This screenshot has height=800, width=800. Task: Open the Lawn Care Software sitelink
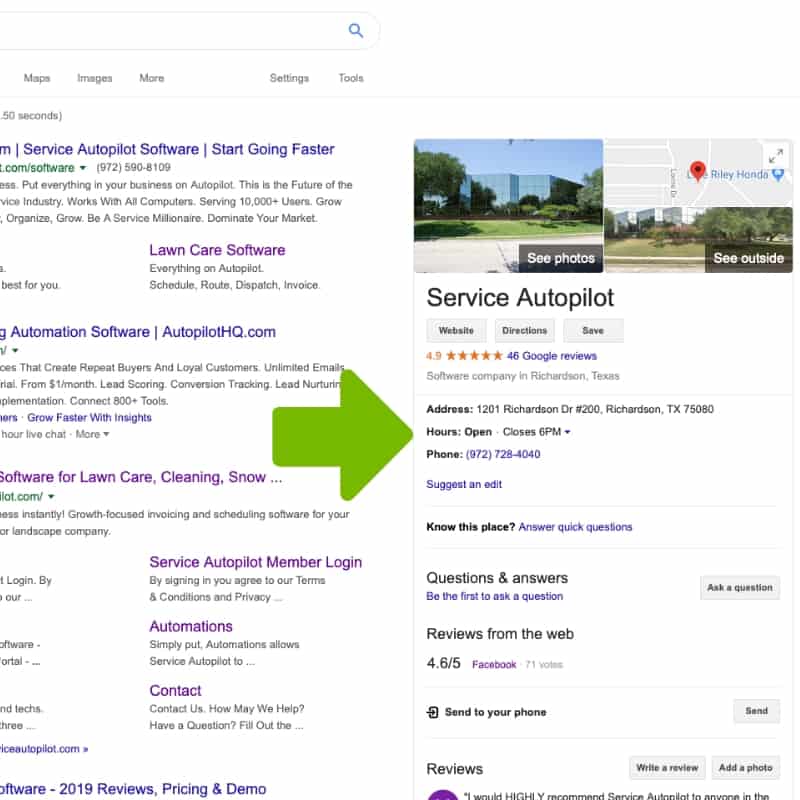217,250
